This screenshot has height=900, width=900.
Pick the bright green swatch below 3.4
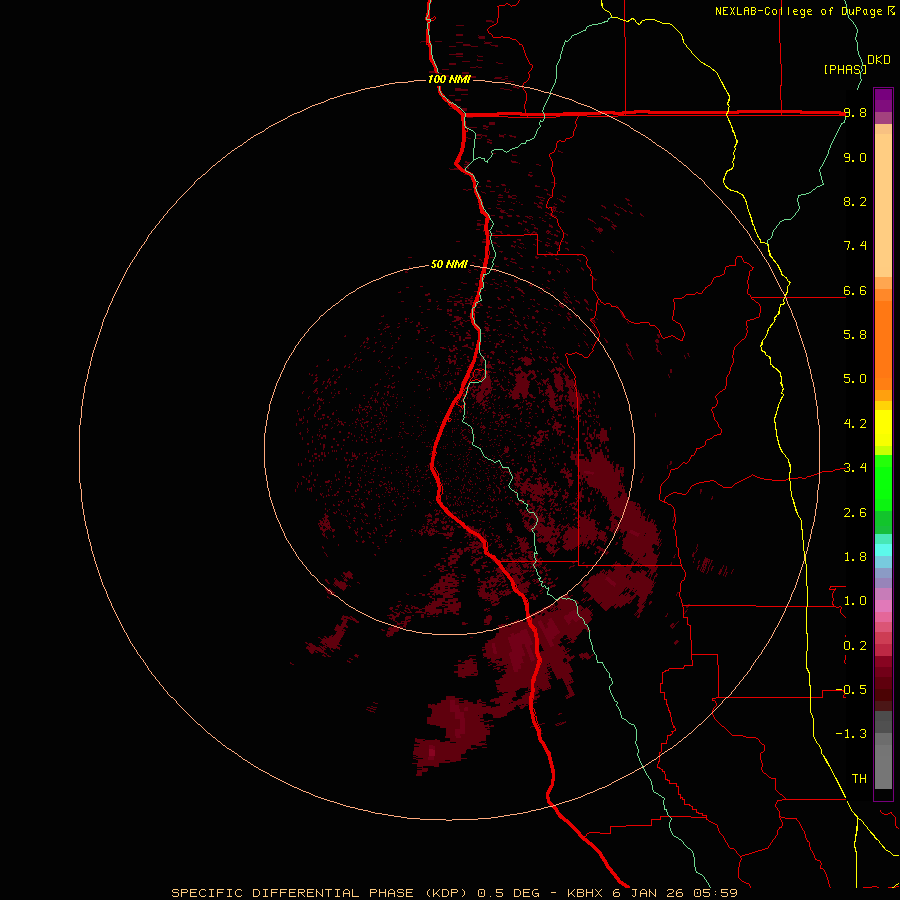pyautogui.click(x=883, y=482)
